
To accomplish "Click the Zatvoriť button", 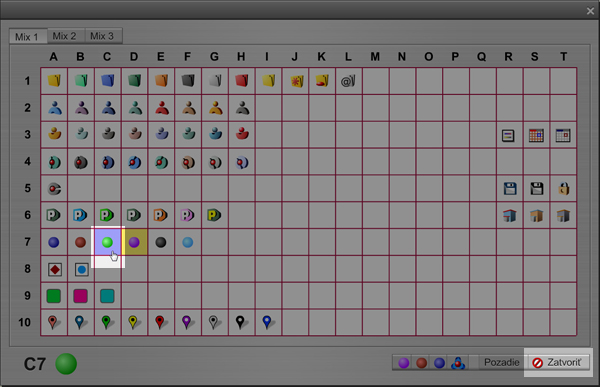I will (x=558, y=363).
